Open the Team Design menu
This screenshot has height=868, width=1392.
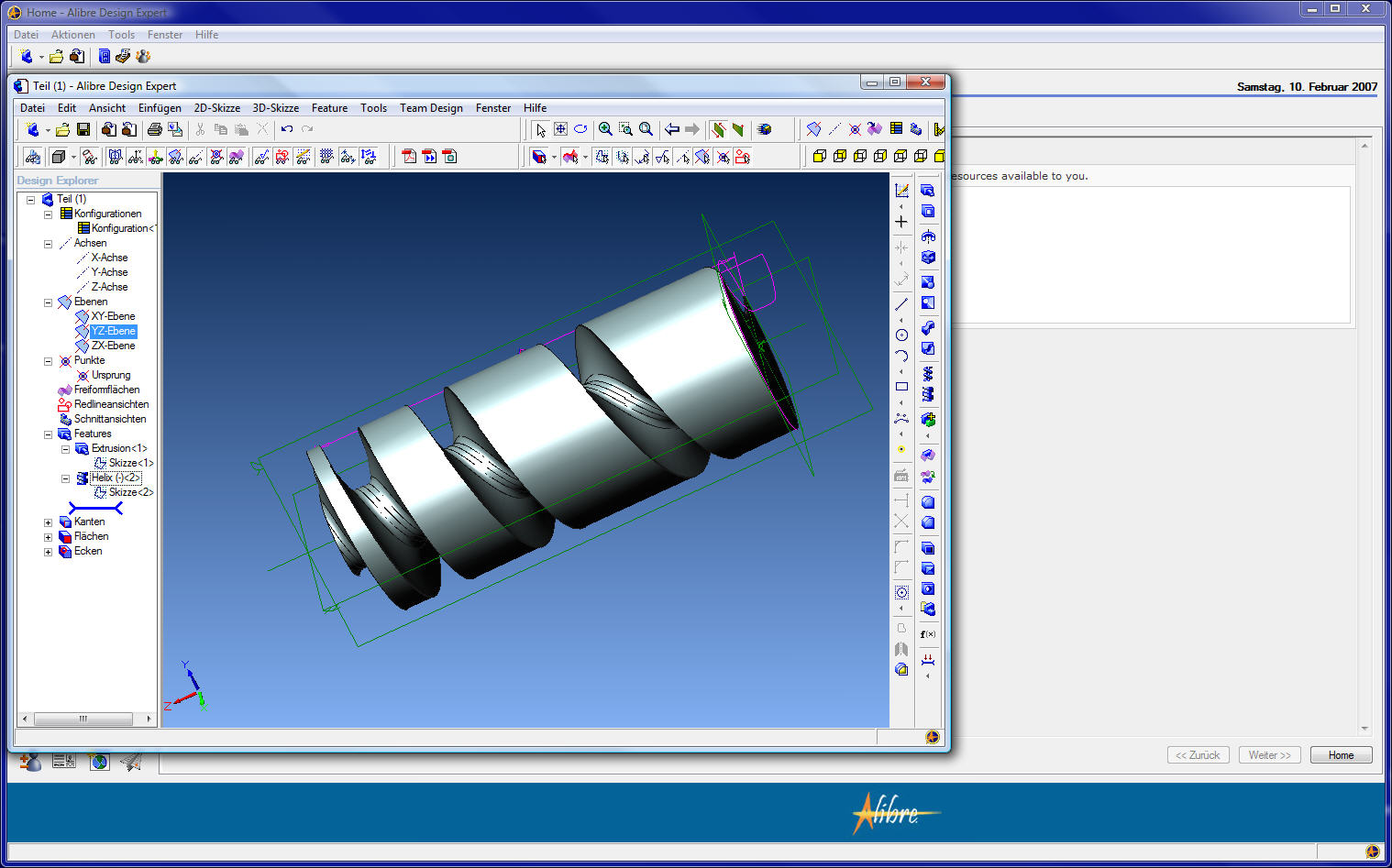[431, 108]
